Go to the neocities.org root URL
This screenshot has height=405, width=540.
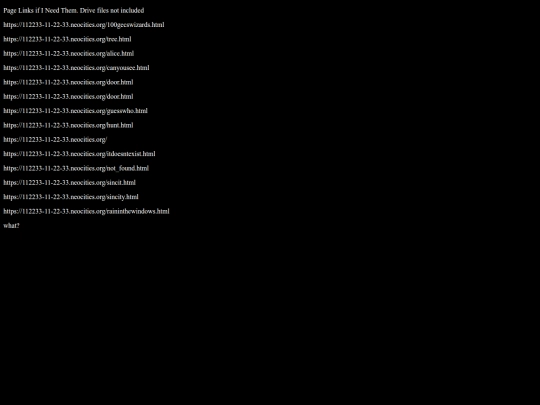(55, 139)
